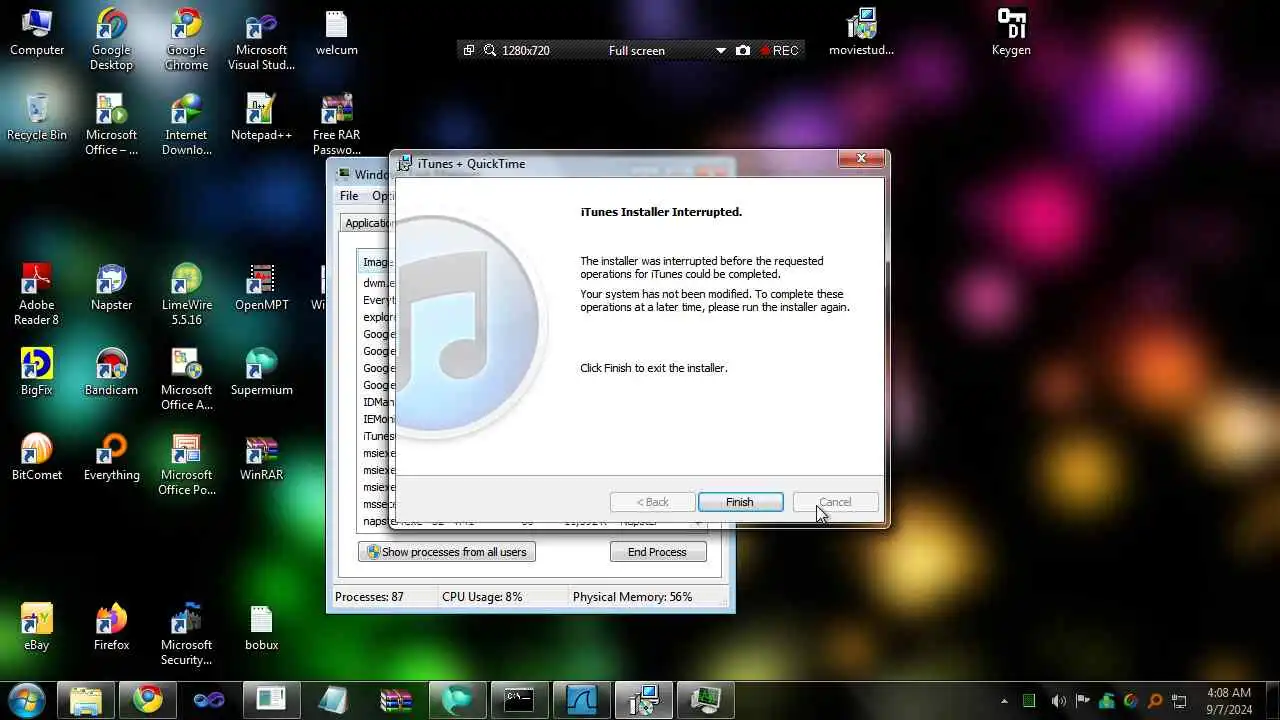Open the Napster desktop shortcut
Viewport: 1280px width, 720px height.
click(111, 287)
